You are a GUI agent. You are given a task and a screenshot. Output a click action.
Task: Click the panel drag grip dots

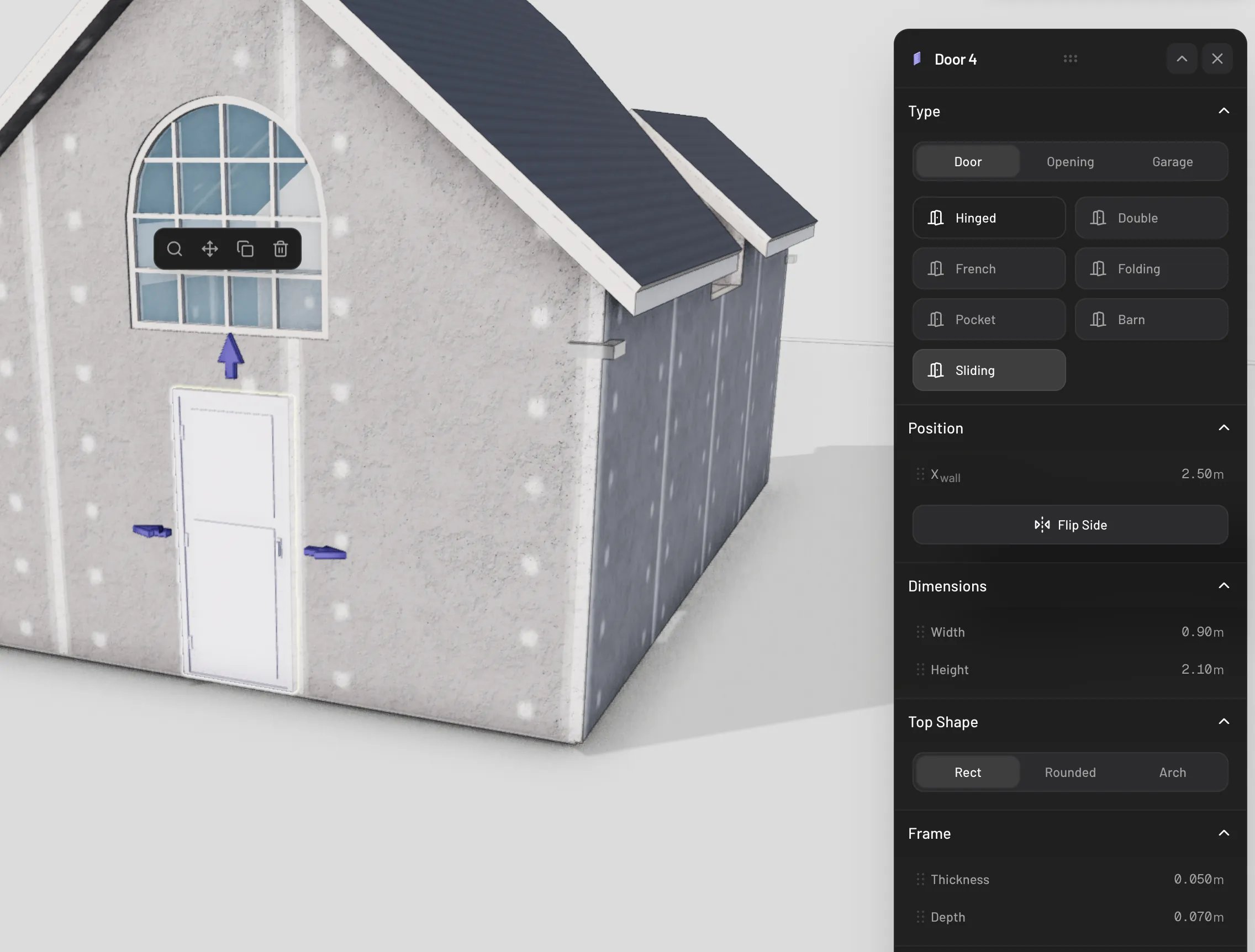(1071, 59)
